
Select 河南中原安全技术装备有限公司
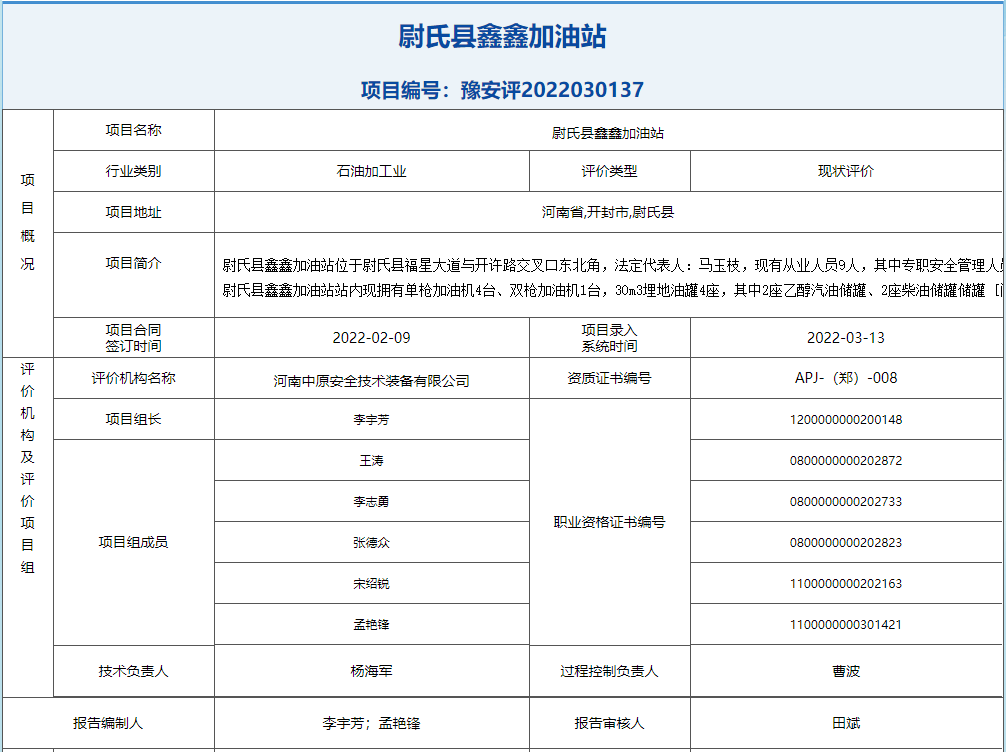coord(371,381)
